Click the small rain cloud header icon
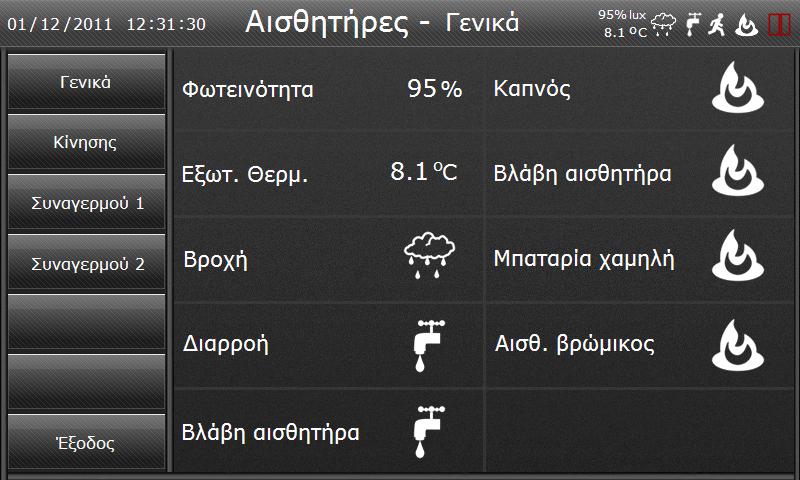 click(x=664, y=24)
